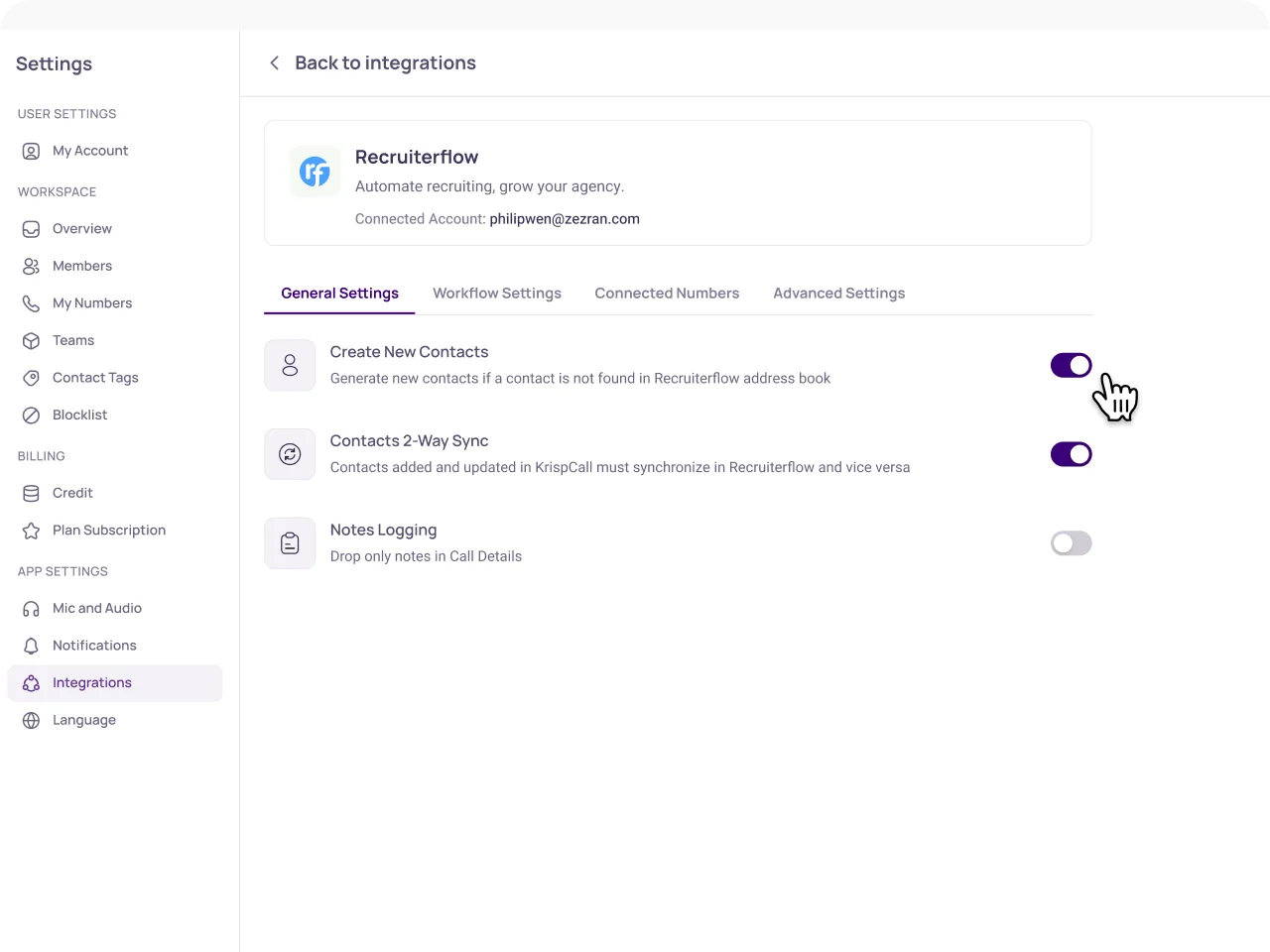Turn off Contacts 2-Way Sync toggle
Image resolution: width=1270 pixels, height=952 pixels.
1071,454
